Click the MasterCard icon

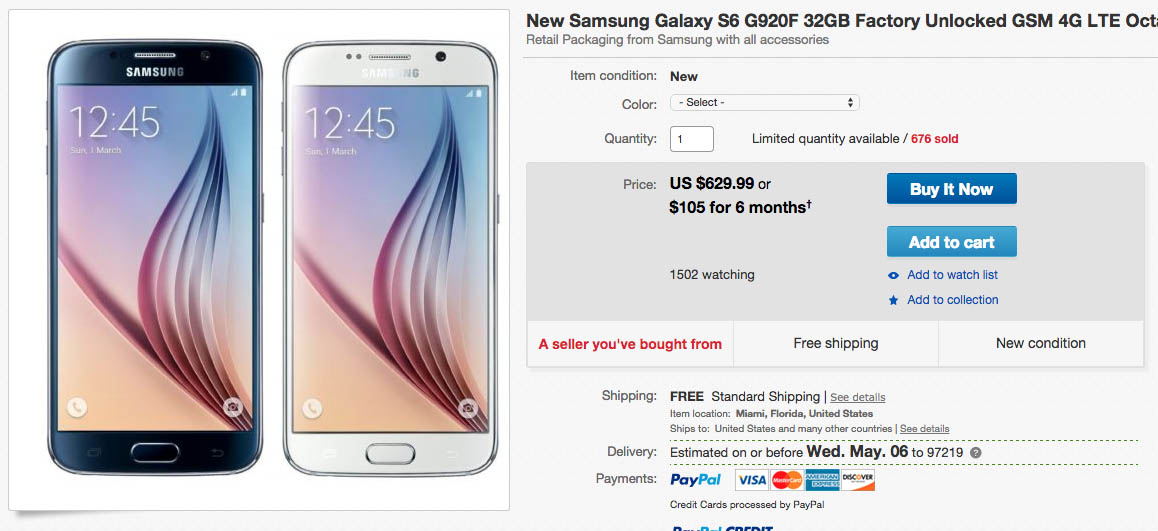tap(787, 481)
